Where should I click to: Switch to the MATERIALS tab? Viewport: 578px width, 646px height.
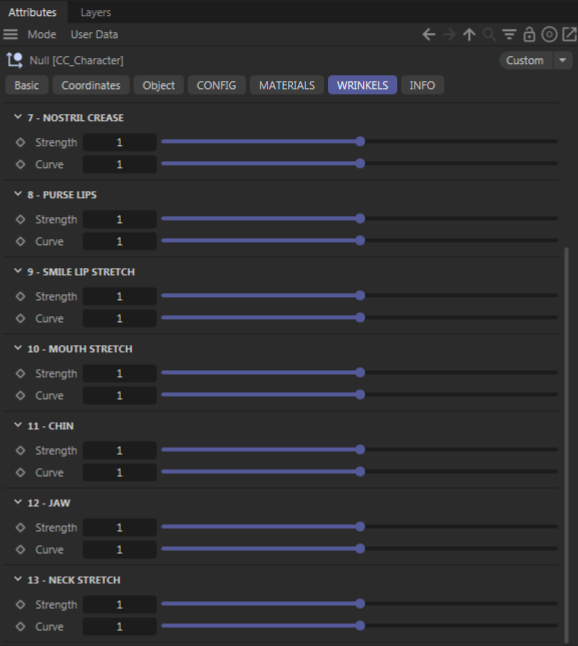[x=287, y=85]
